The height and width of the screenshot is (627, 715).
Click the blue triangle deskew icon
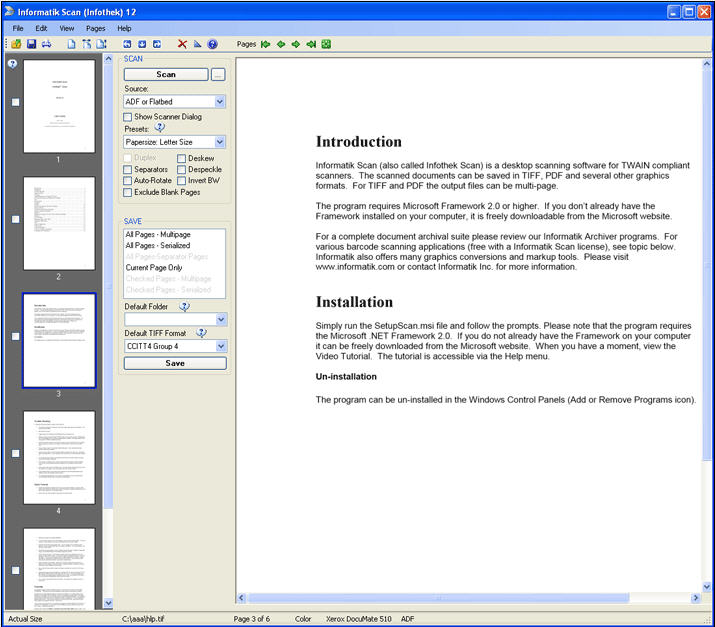(x=197, y=44)
